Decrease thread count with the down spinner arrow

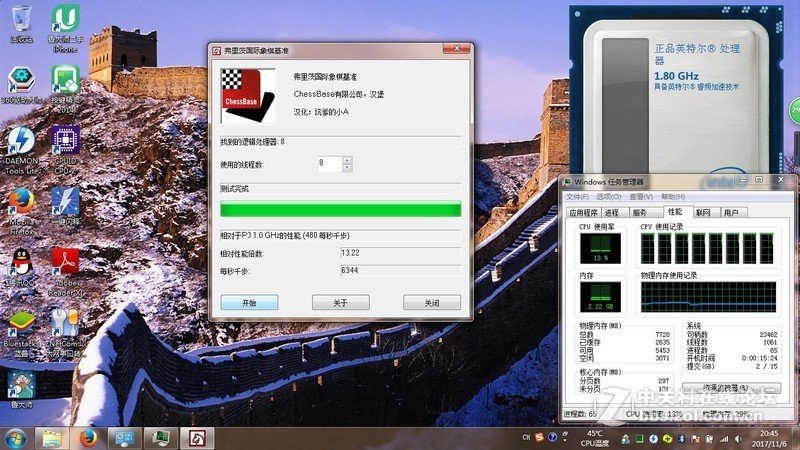(x=347, y=168)
